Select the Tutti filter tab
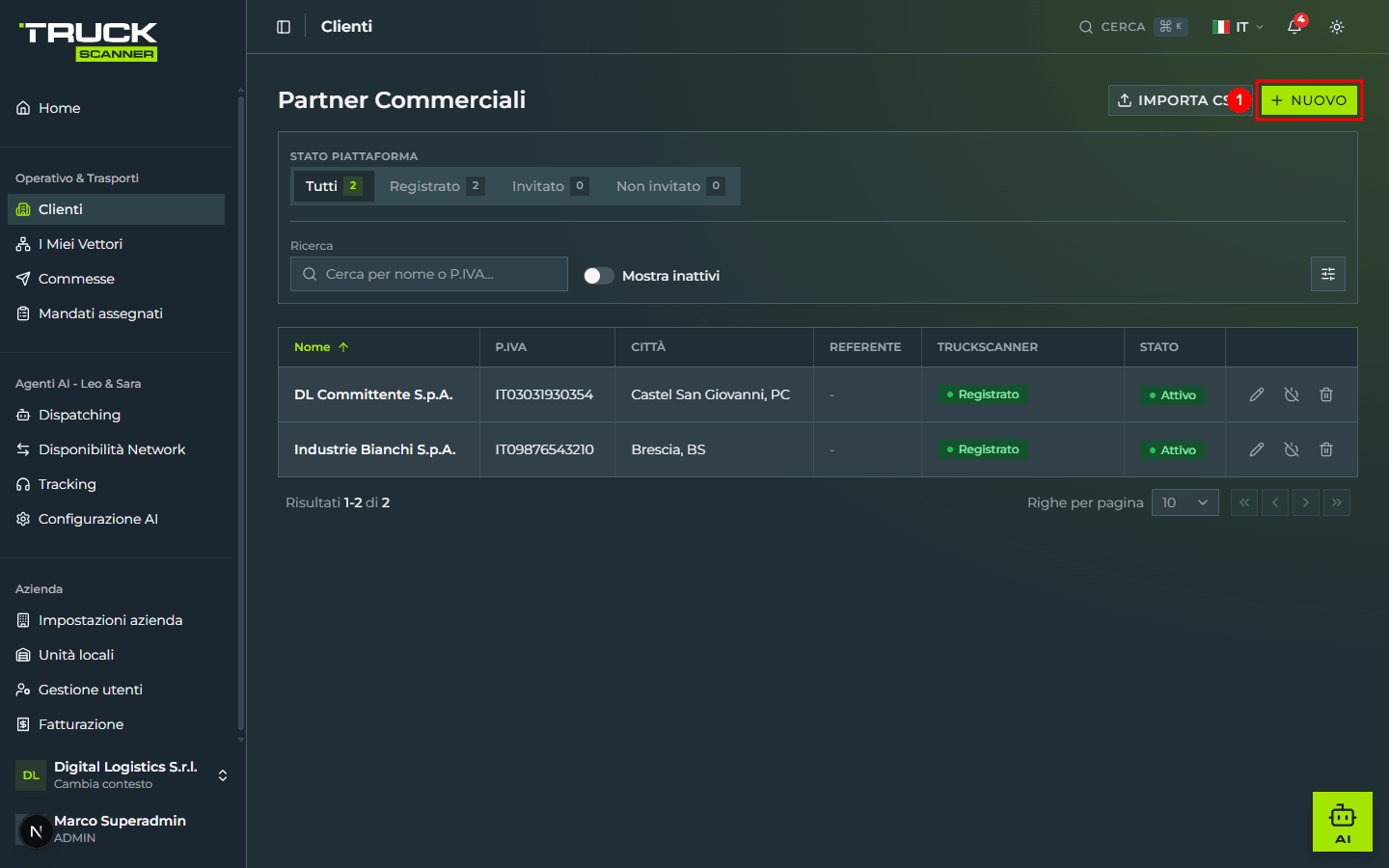 coord(334,186)
